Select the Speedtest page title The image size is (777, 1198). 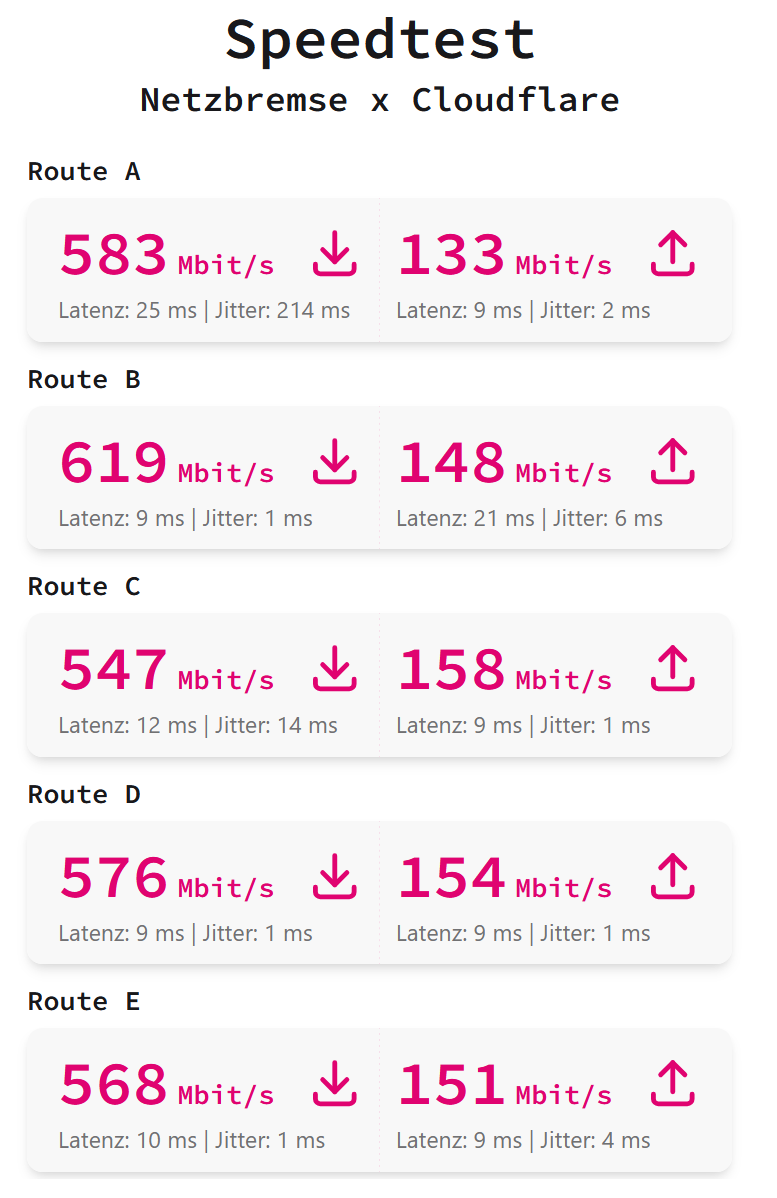(380, 40)
